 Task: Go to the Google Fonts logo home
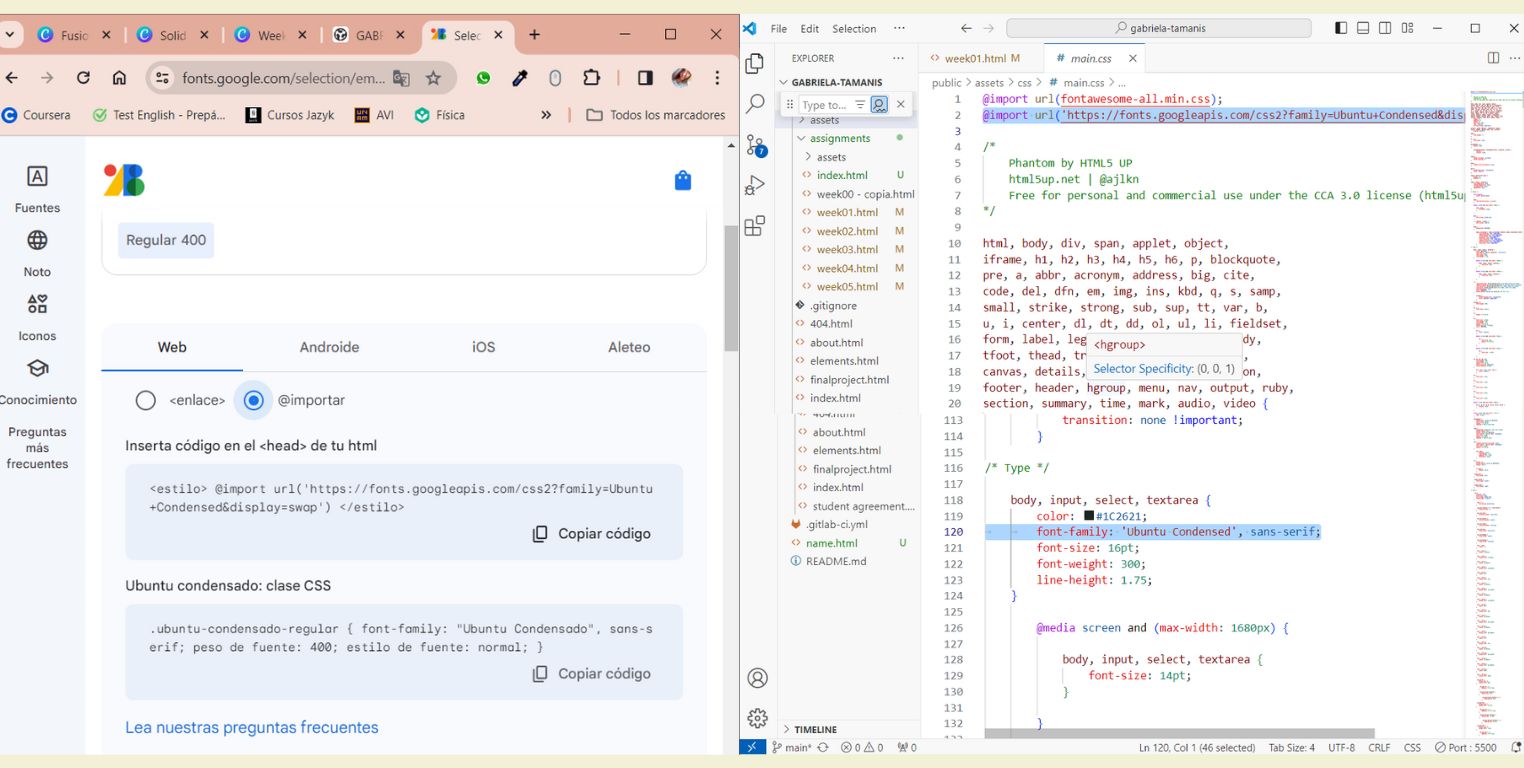coord(124,180)
